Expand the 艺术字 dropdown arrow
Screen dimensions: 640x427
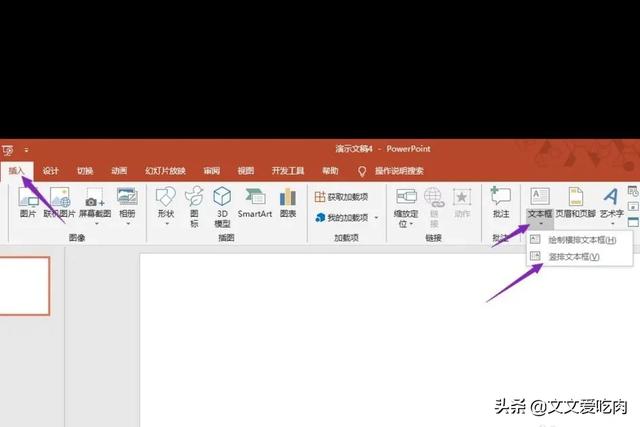pyautogui.click(x=613, y=224)
